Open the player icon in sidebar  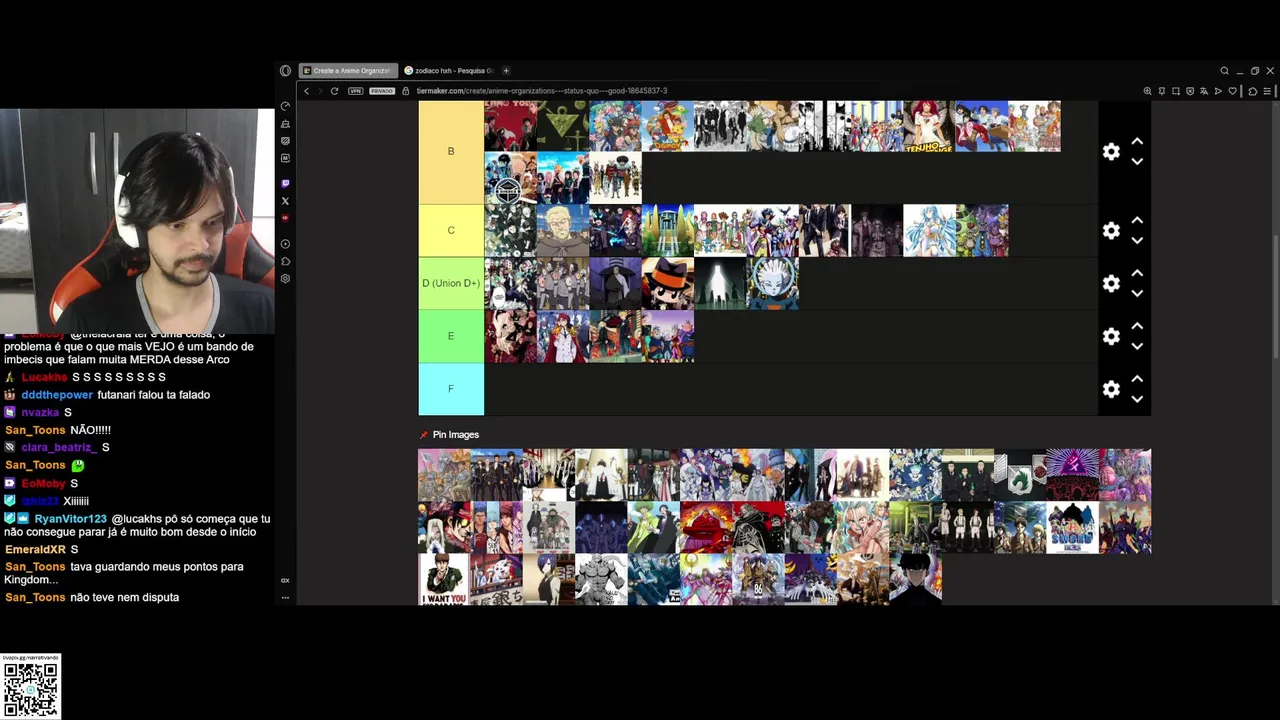pos(285,244)
